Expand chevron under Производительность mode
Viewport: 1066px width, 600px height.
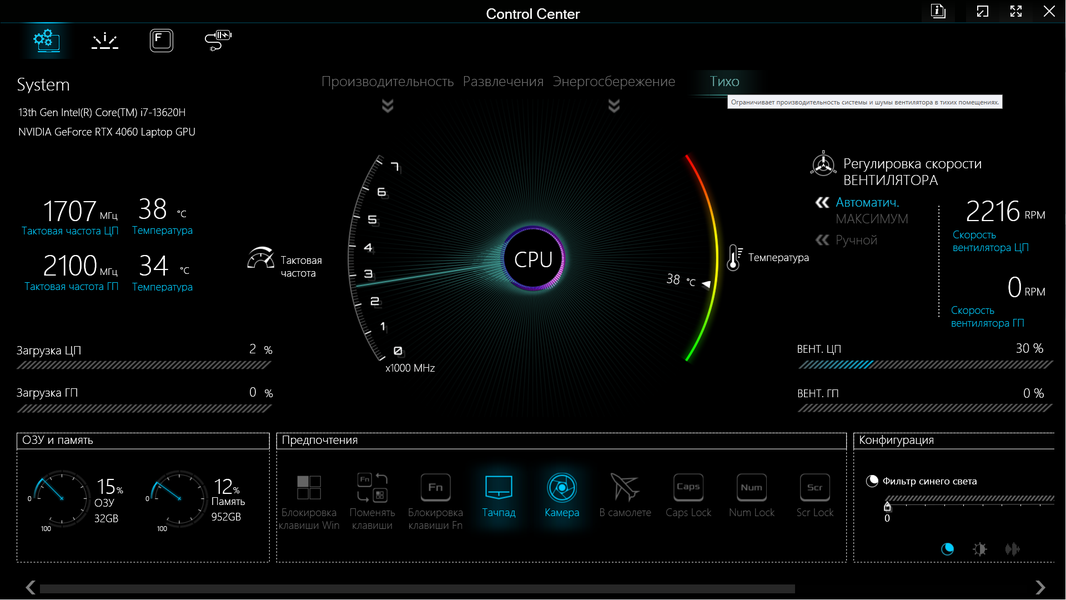pos(388,106)
